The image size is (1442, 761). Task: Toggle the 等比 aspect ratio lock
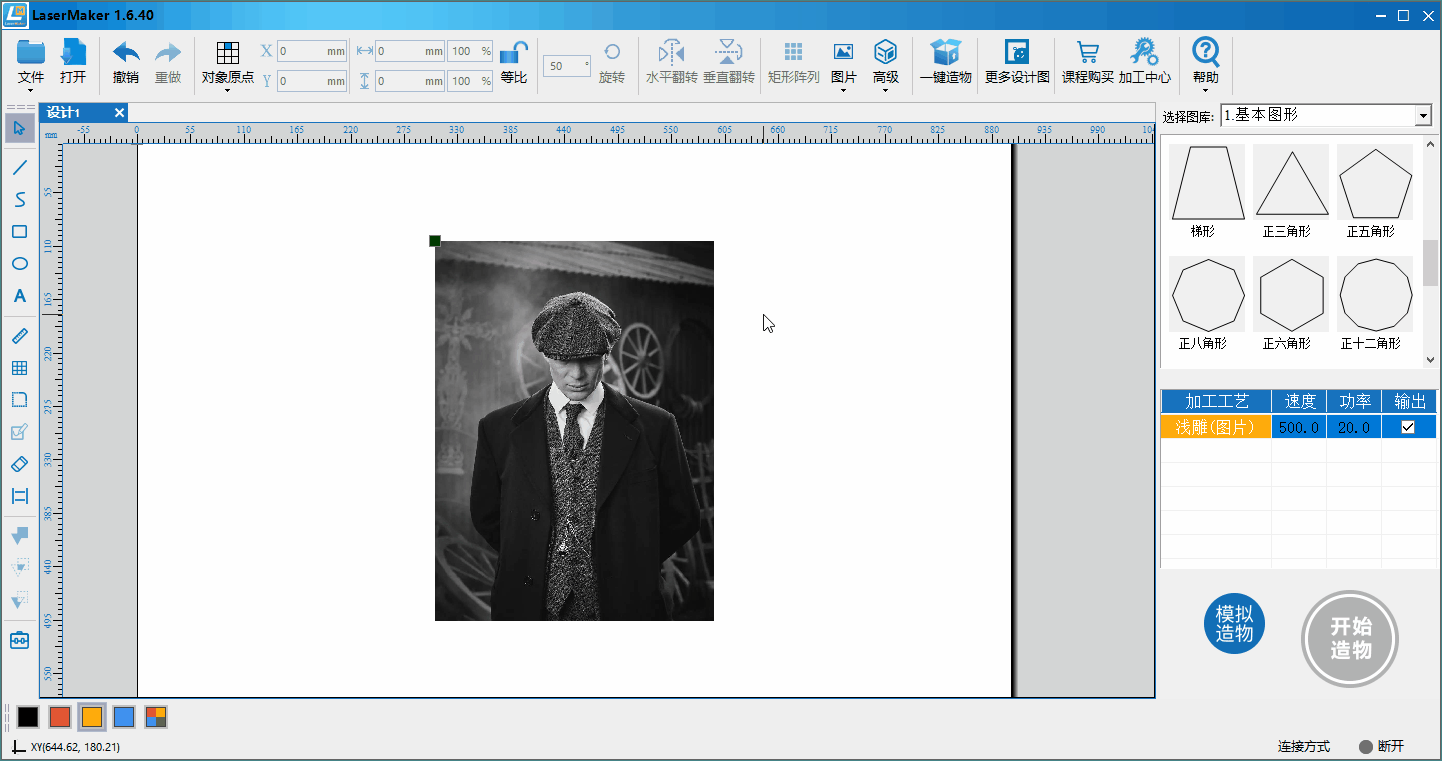pos(514,62)
